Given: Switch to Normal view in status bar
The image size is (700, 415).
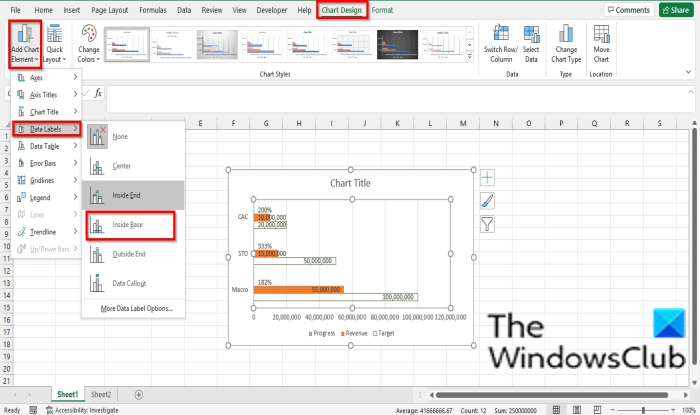Looking at the screenshot, I should tap(556, 410).
